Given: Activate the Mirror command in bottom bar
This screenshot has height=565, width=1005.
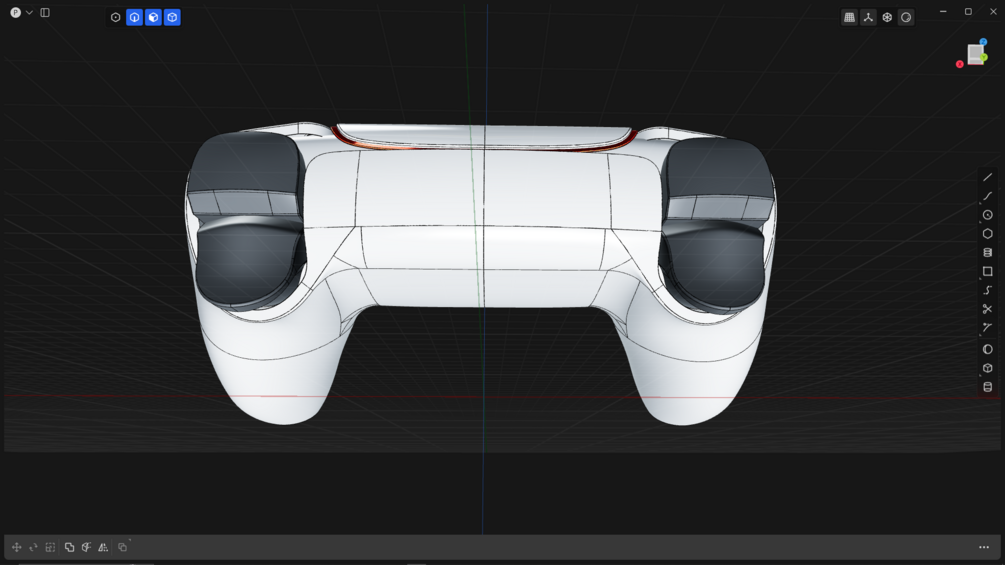Looking at the screenshot, I should click(103, 547).
